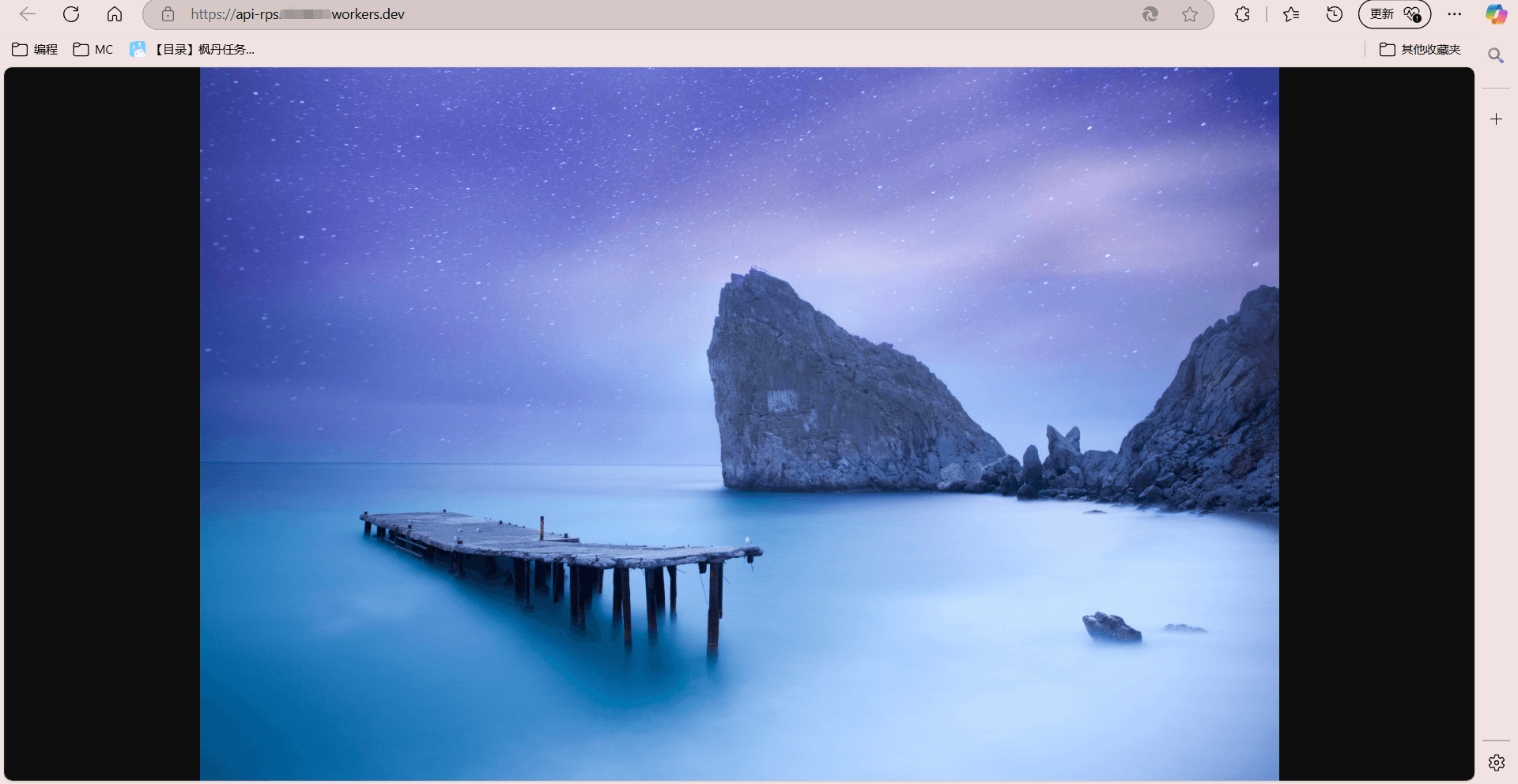Viewport: 1518px width, 784px height.
Task: Expand the MC bookmarks folder
Action: click(x=93, y=49)
